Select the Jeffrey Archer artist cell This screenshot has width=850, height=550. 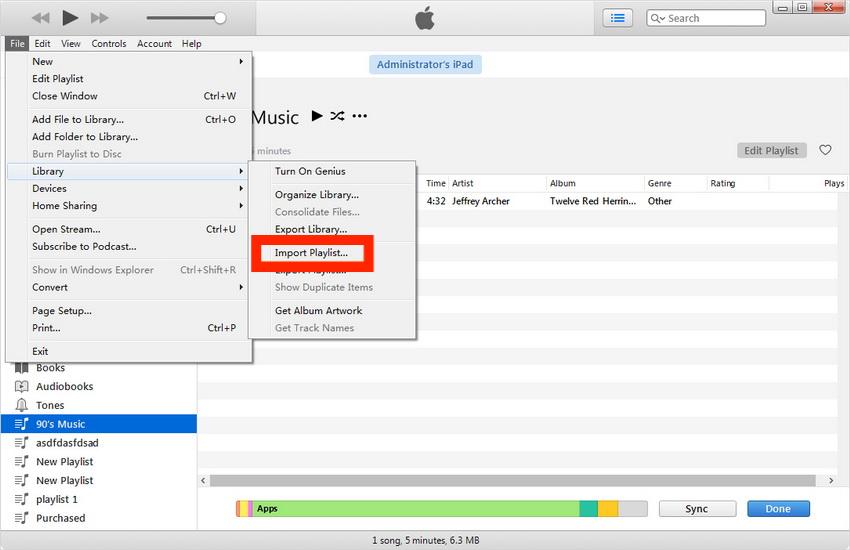point(481,201)
